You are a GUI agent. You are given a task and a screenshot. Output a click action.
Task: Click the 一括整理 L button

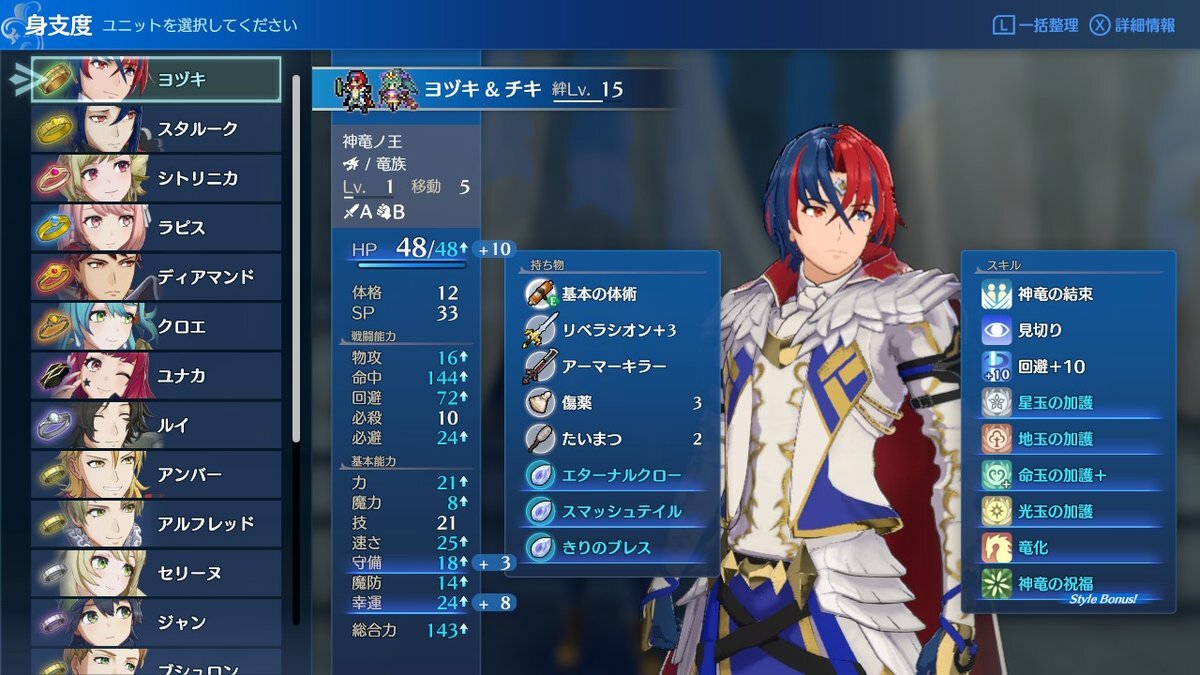pyautogui.click(x=1035, y=25)
